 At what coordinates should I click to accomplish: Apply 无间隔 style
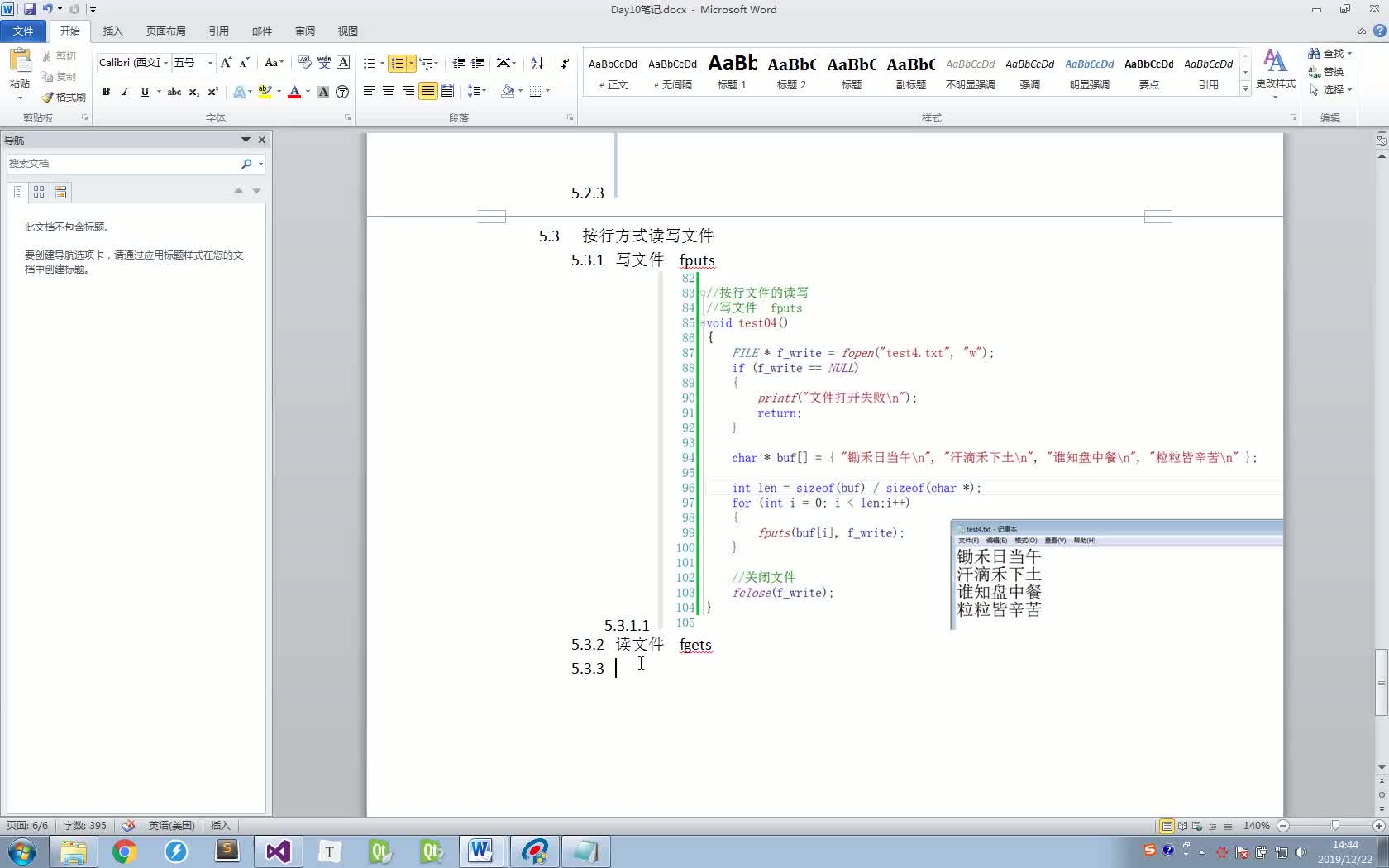coord(673,73)
